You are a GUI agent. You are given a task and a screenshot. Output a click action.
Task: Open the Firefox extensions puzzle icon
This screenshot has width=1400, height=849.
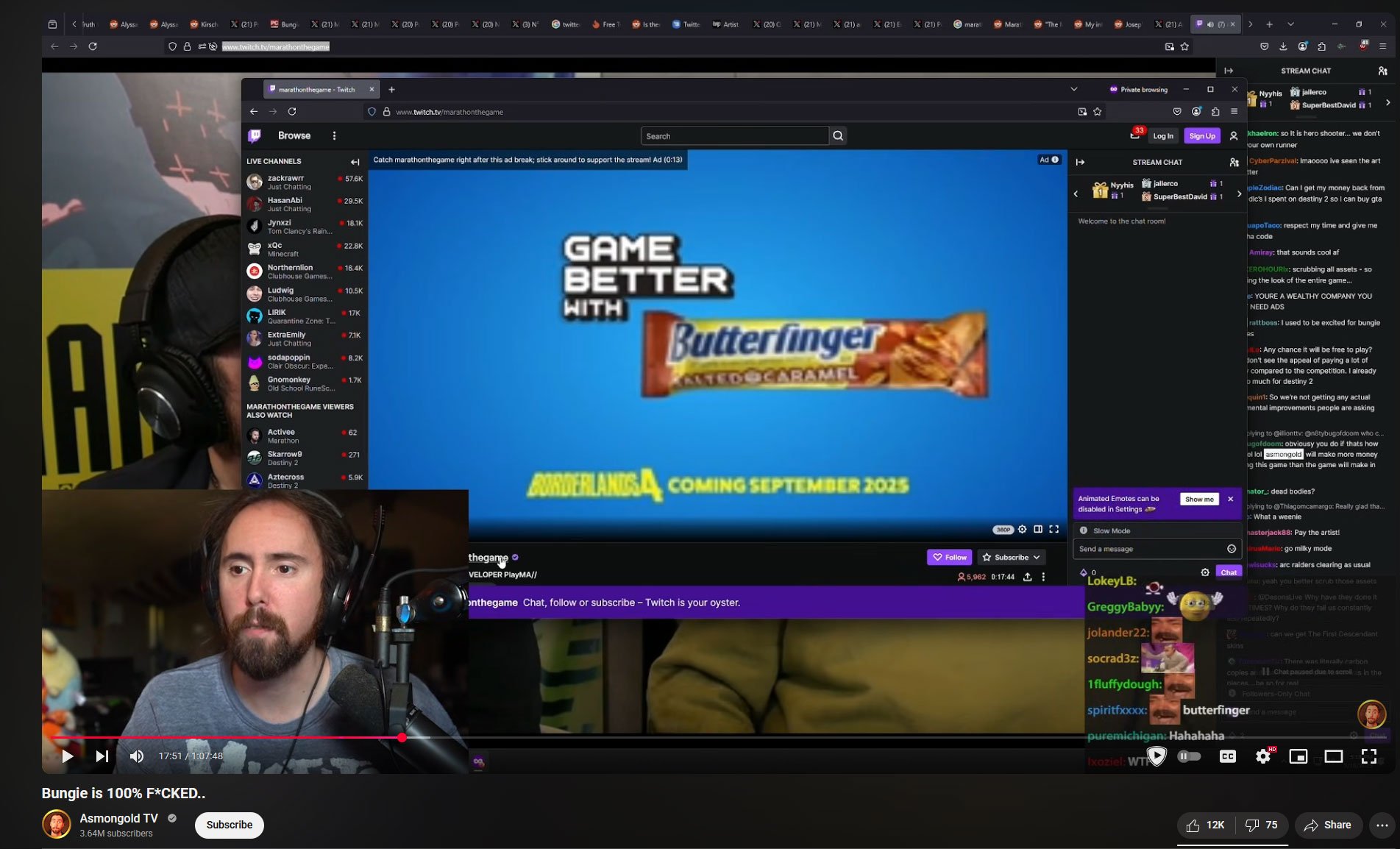pos(1322,46)
